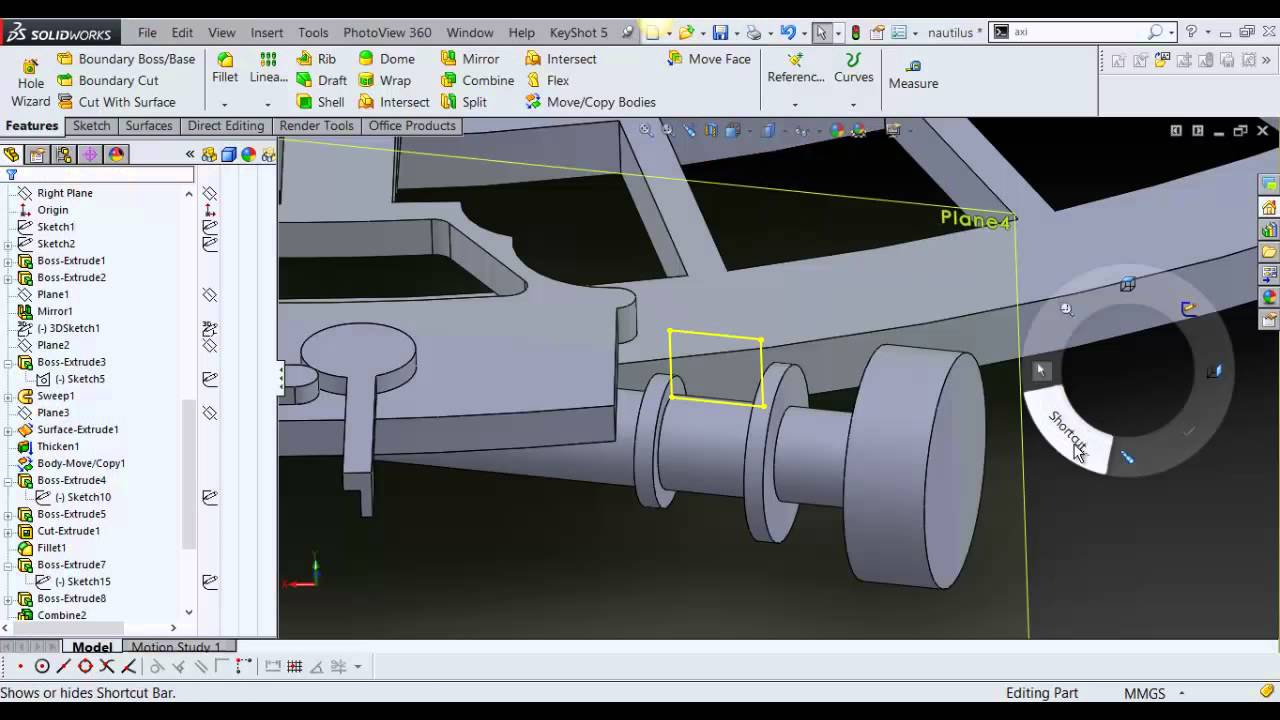Click the Print icon
Image resolution: width=1280 pixels, height=720 pixels.
tap(754, 32)
